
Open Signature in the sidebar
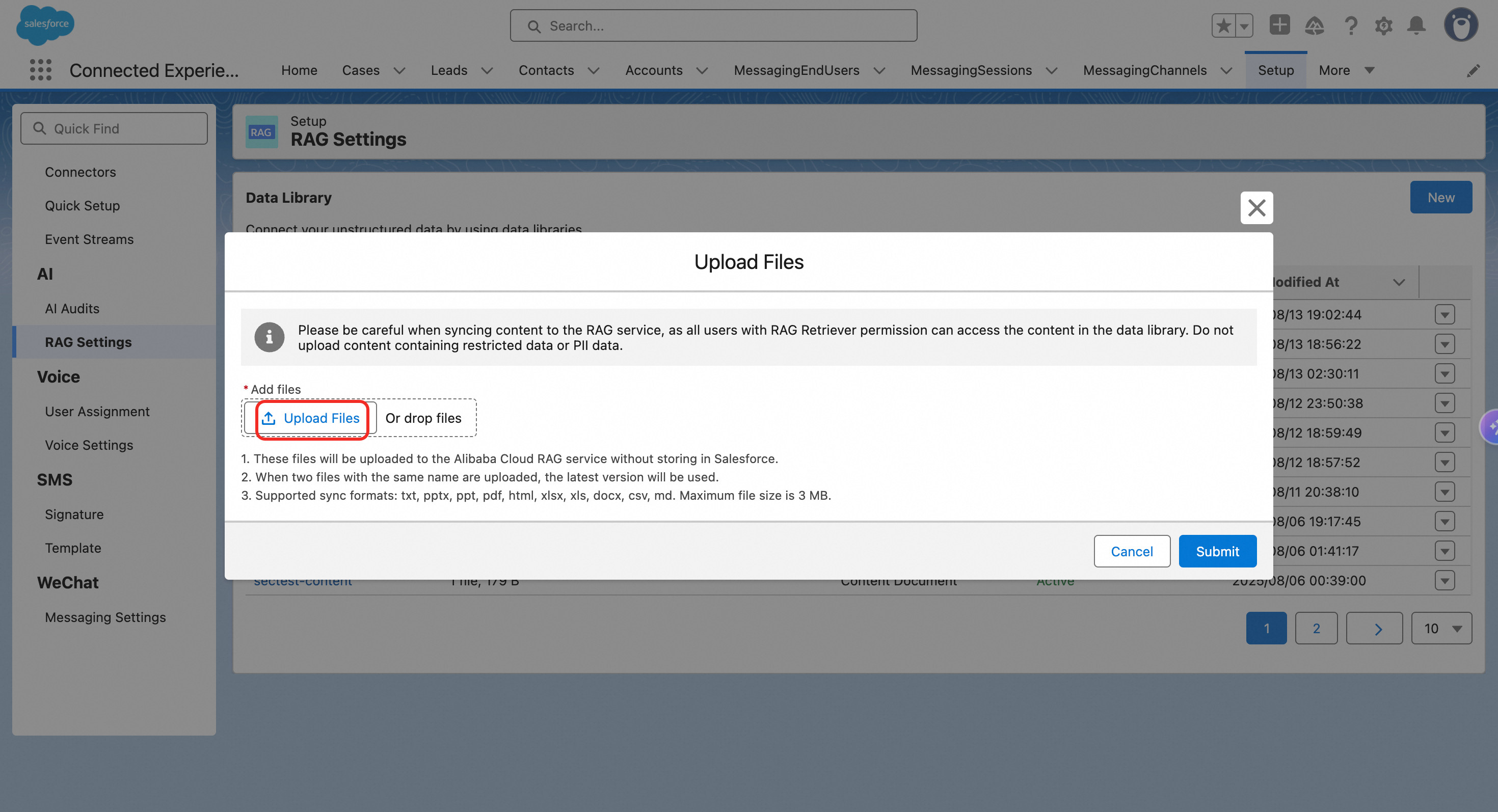pyautogui.click(x=74, y=515)
